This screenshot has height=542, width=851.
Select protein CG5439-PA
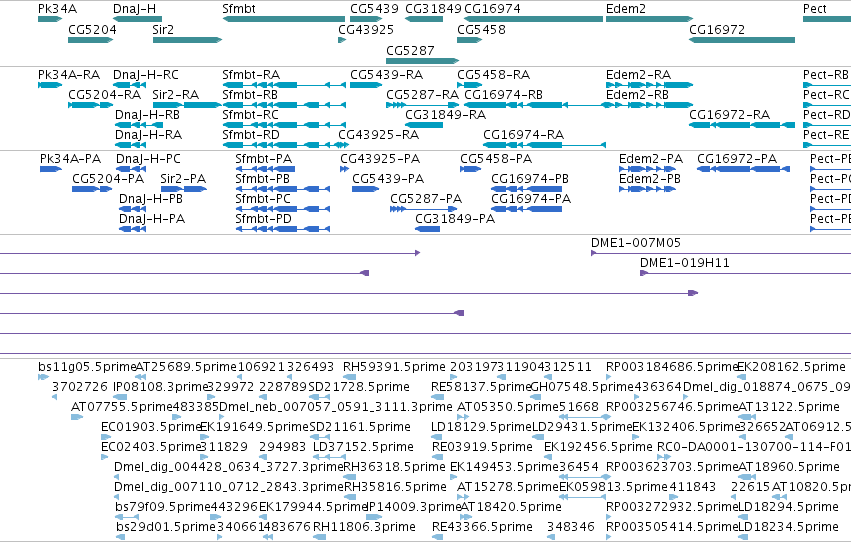pyautogui.click(x=365, y=189)
